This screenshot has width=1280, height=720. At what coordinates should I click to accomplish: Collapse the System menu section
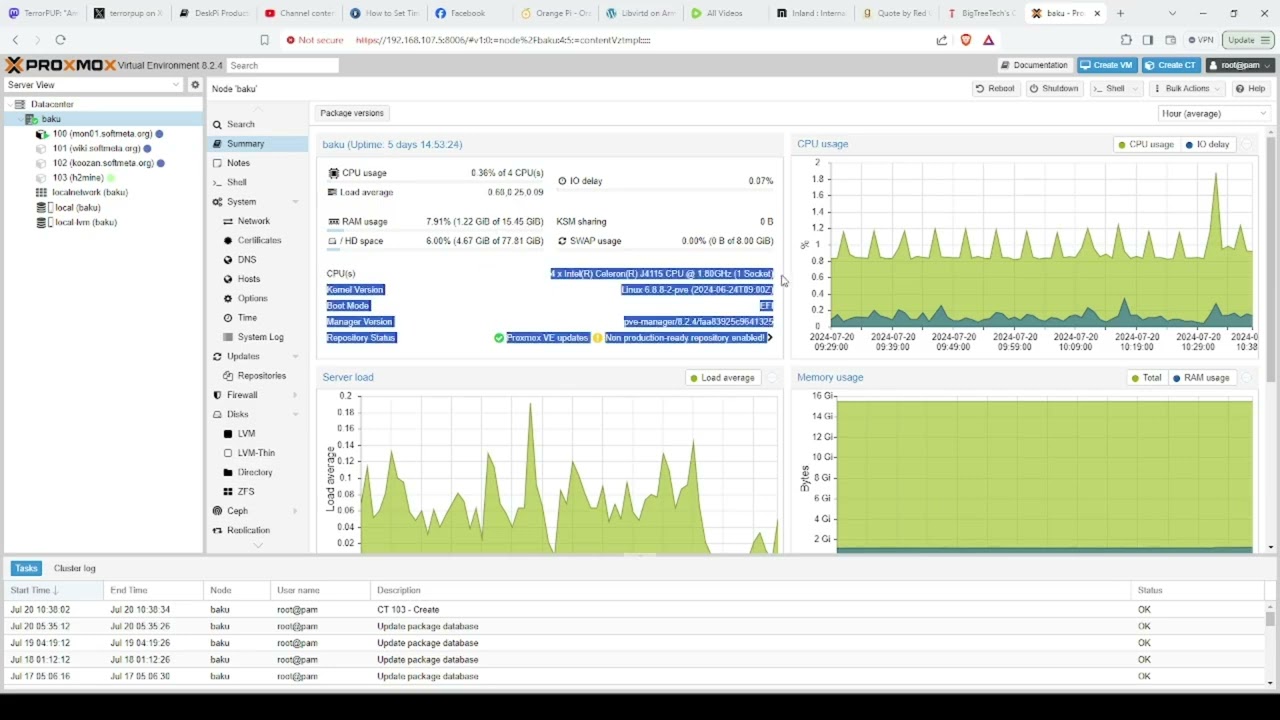pos(295,202)
